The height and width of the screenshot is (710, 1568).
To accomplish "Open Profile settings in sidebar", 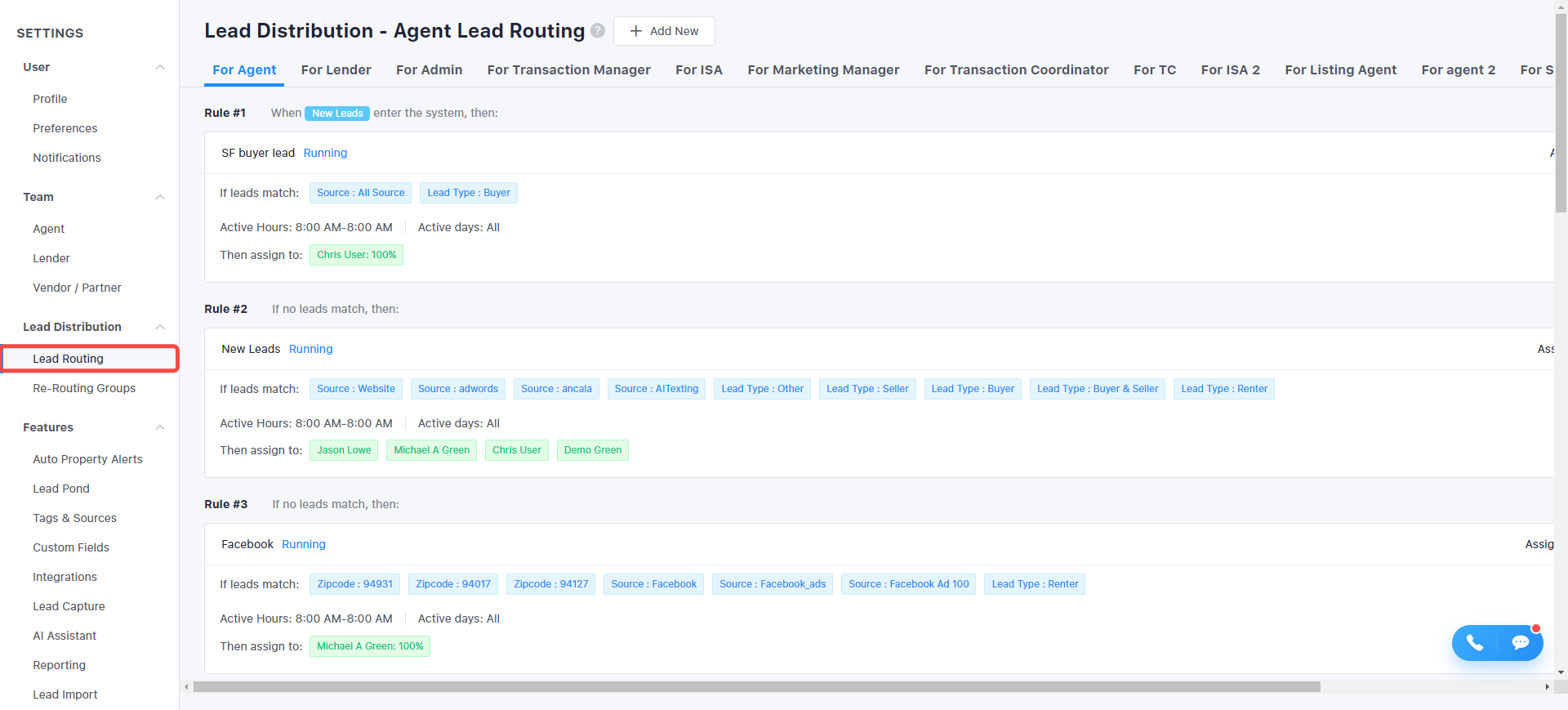I will pyautogui.click(x=50, y=99).
